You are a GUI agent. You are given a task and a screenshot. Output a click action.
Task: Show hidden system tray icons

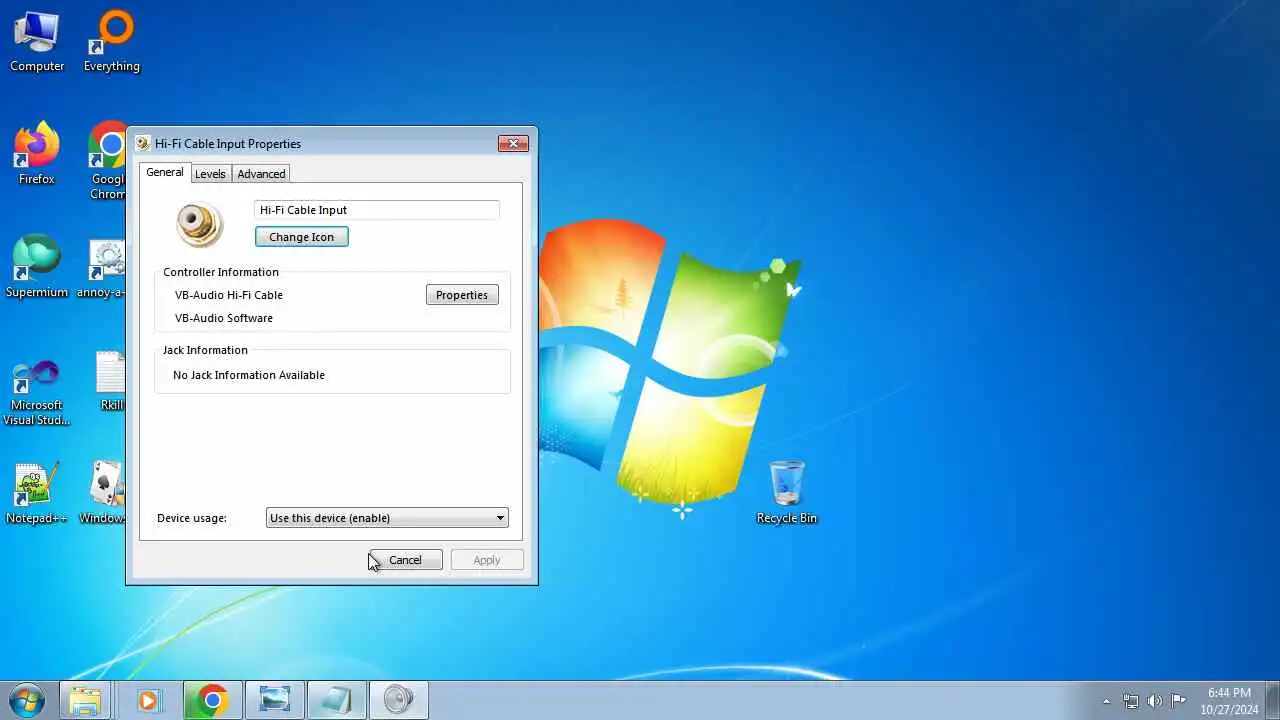point(1106,701)
